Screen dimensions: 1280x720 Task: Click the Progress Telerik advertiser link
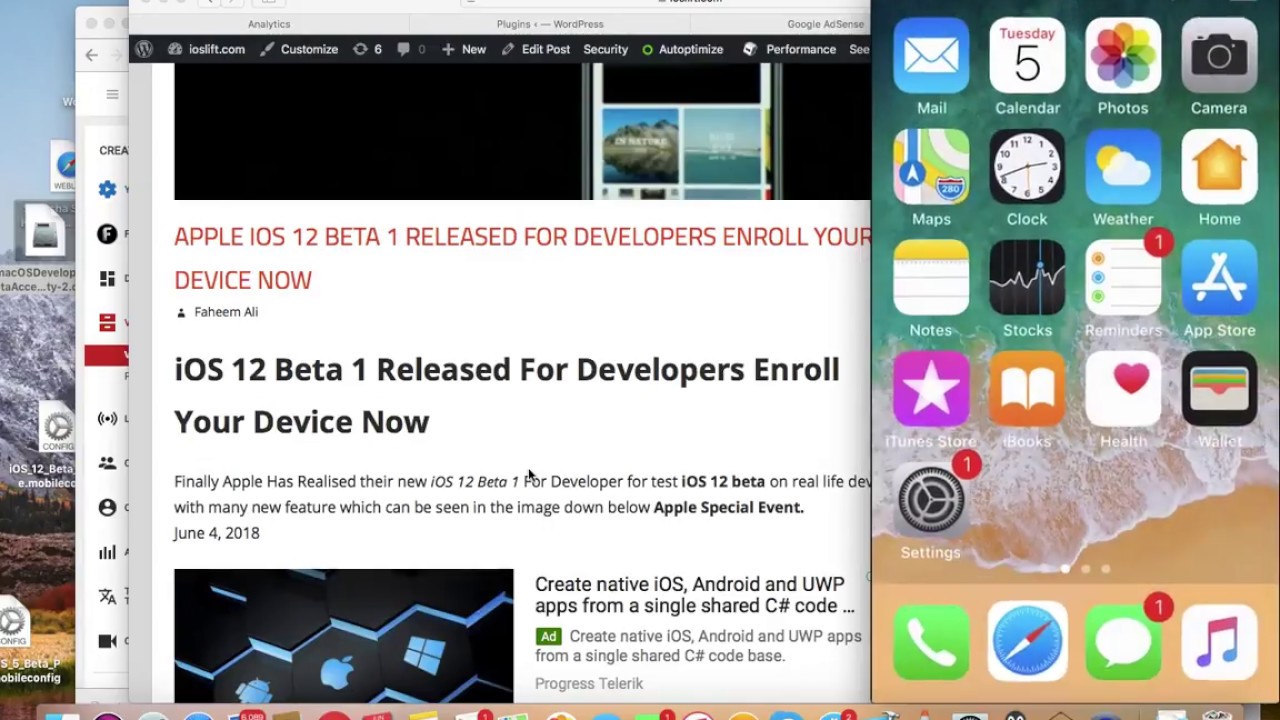589,684
